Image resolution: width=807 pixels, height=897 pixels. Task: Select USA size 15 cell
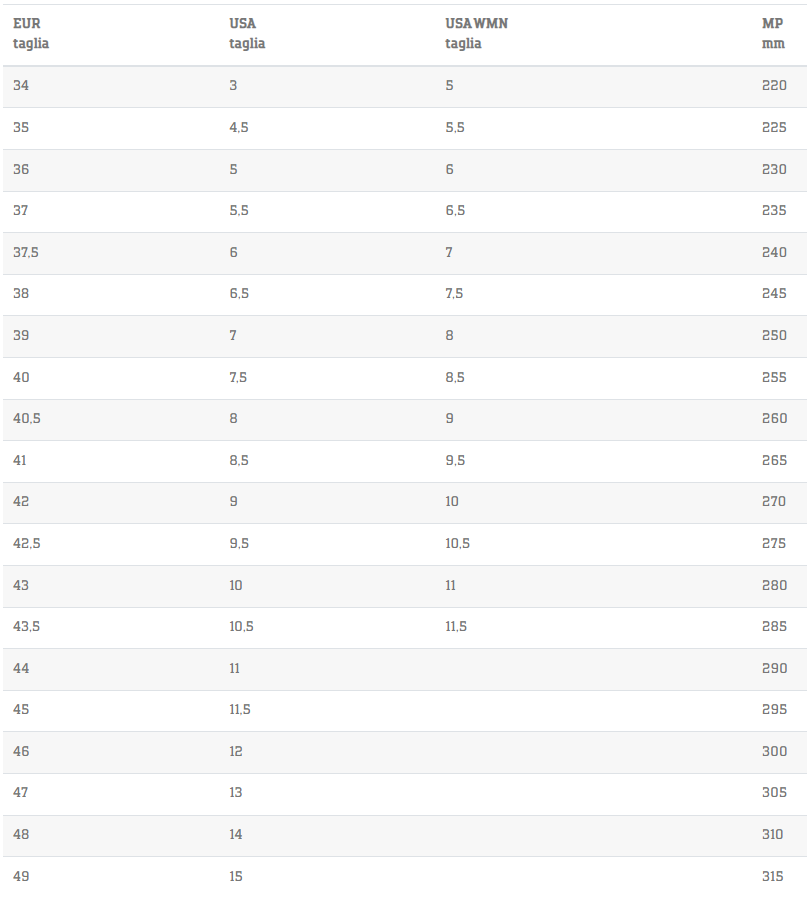click(x=236, y=876)
